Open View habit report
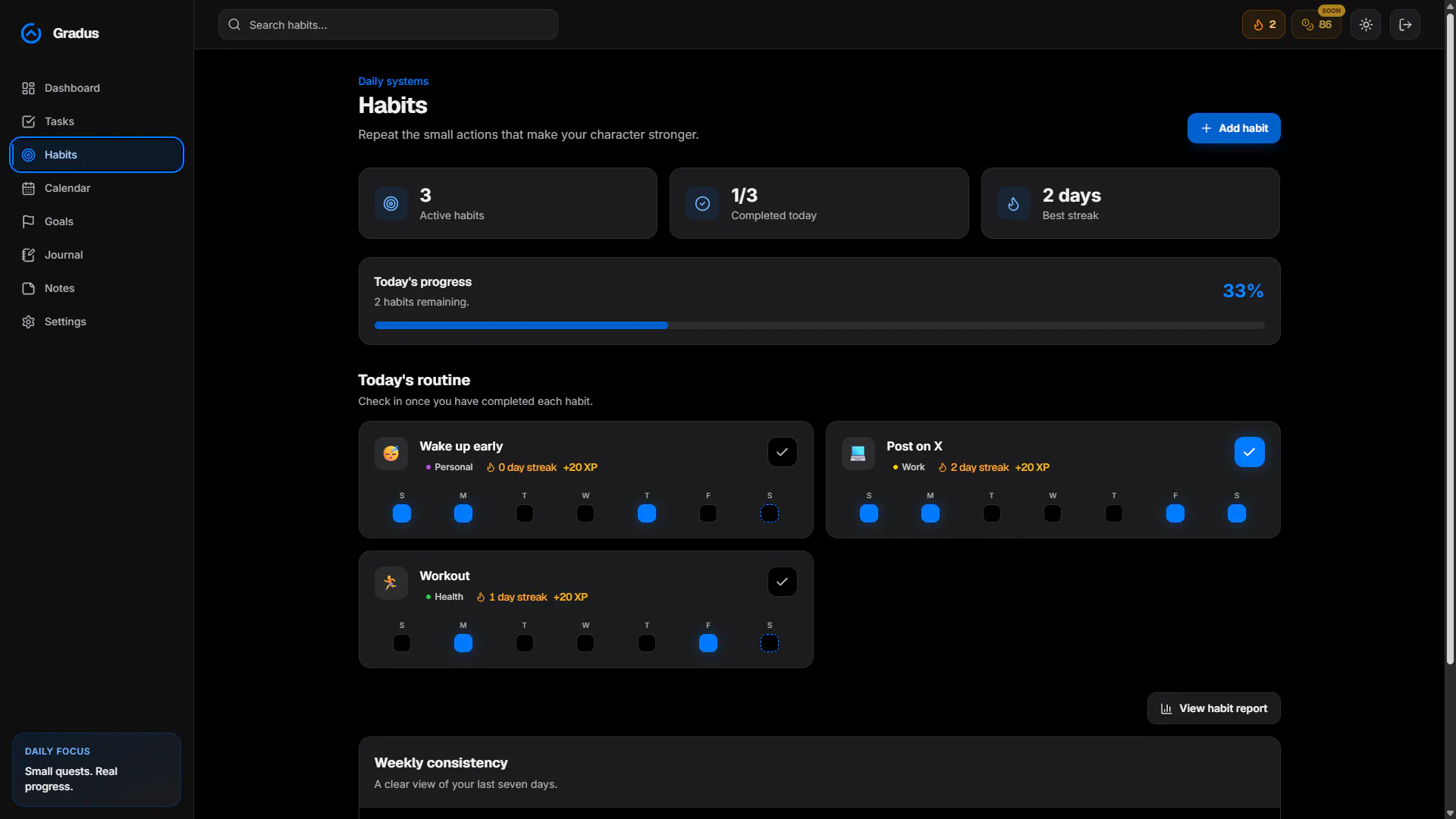 pyautogui.click(x=1213, y=708)
